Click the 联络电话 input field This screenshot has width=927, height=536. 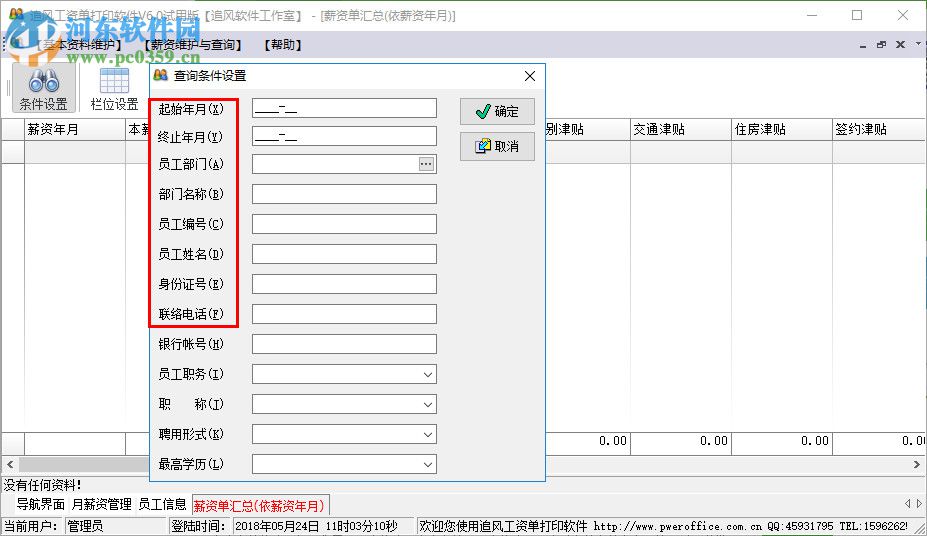coord(344,314)
